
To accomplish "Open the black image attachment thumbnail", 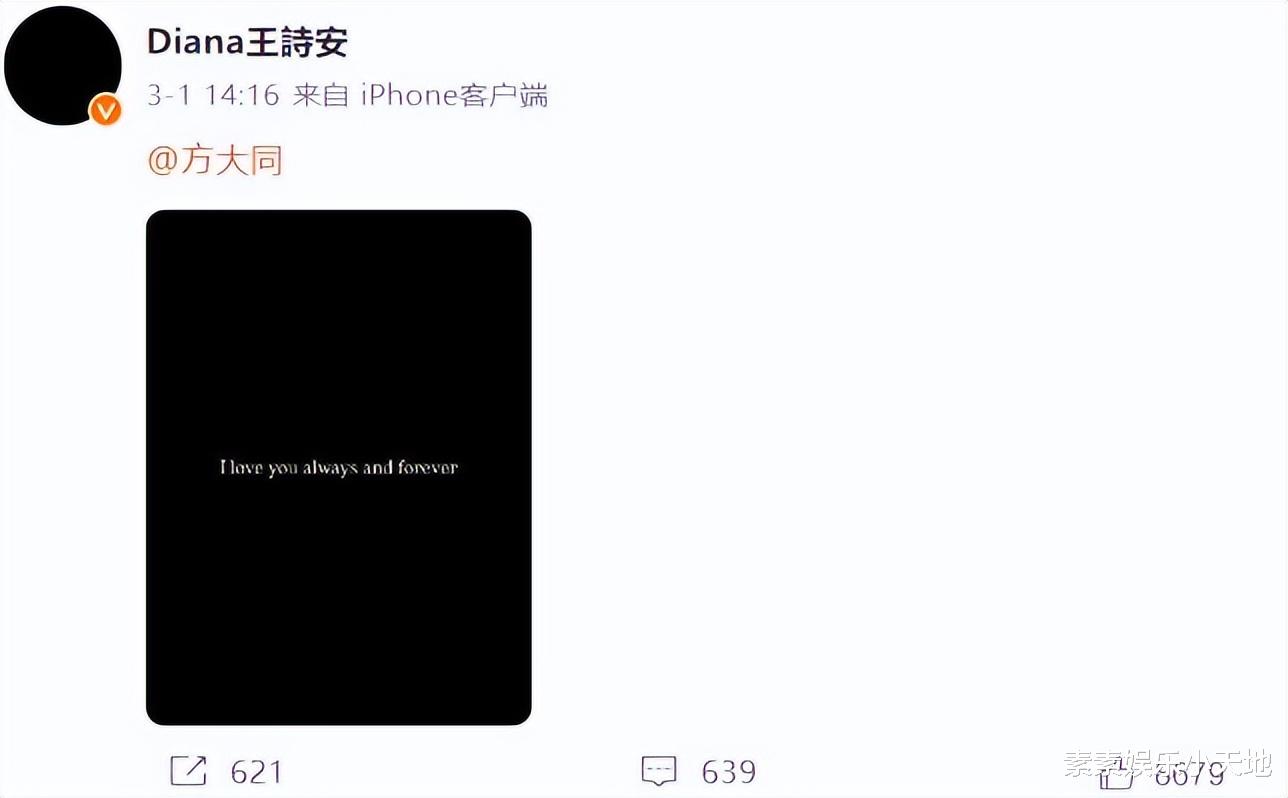I will 339,467.
